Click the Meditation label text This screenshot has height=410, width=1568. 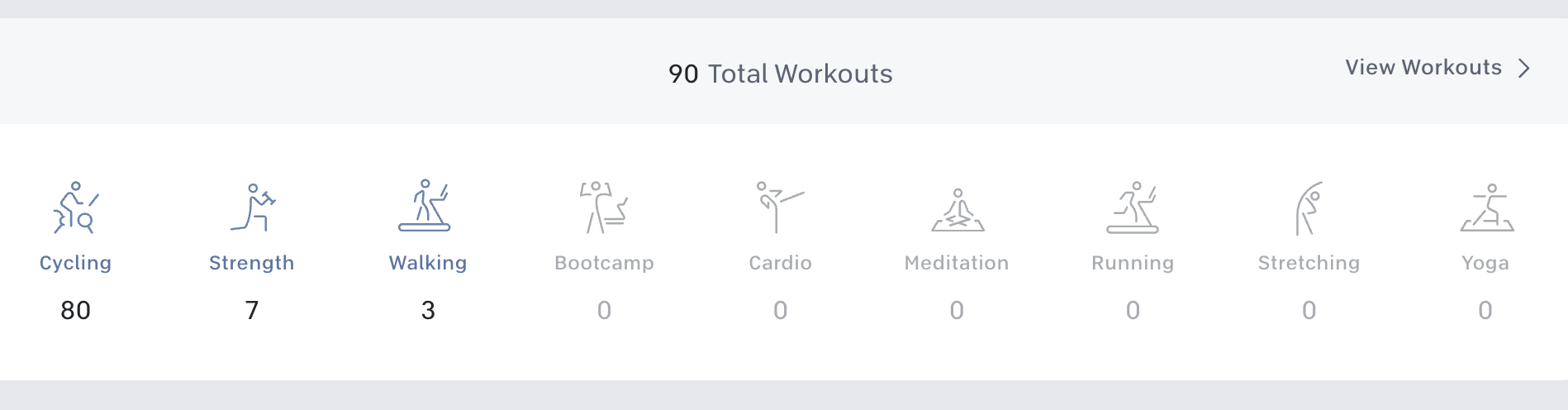[957, 263]
